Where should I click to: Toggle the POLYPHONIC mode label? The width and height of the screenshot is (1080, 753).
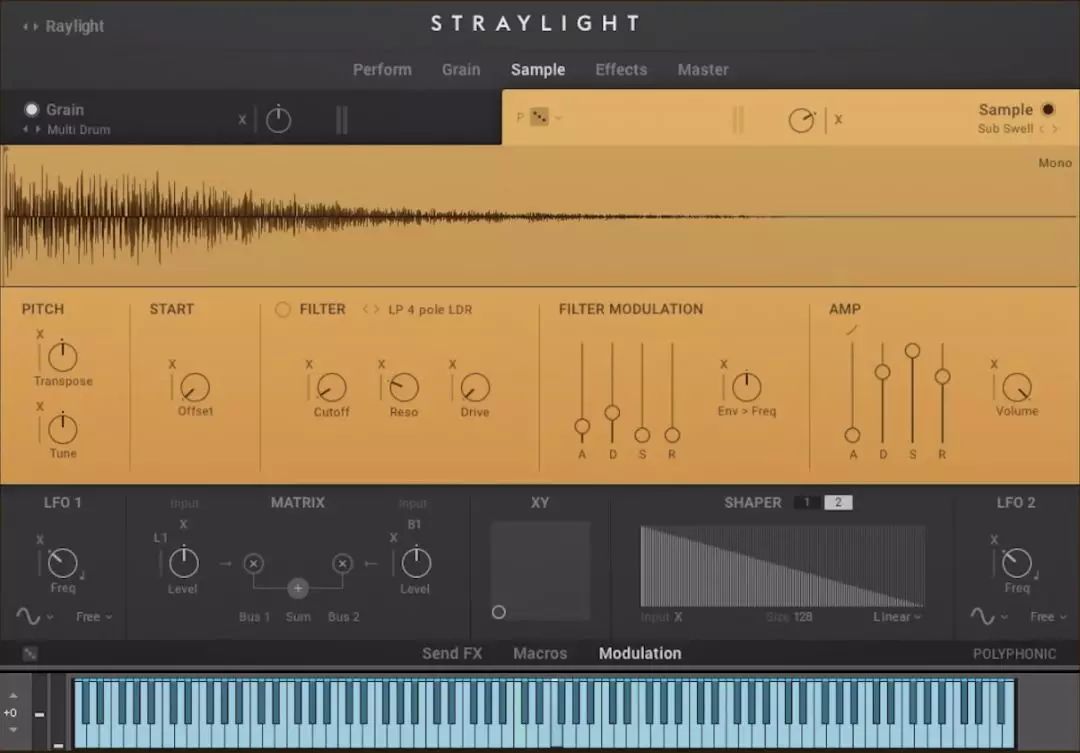coord(1014,654)
